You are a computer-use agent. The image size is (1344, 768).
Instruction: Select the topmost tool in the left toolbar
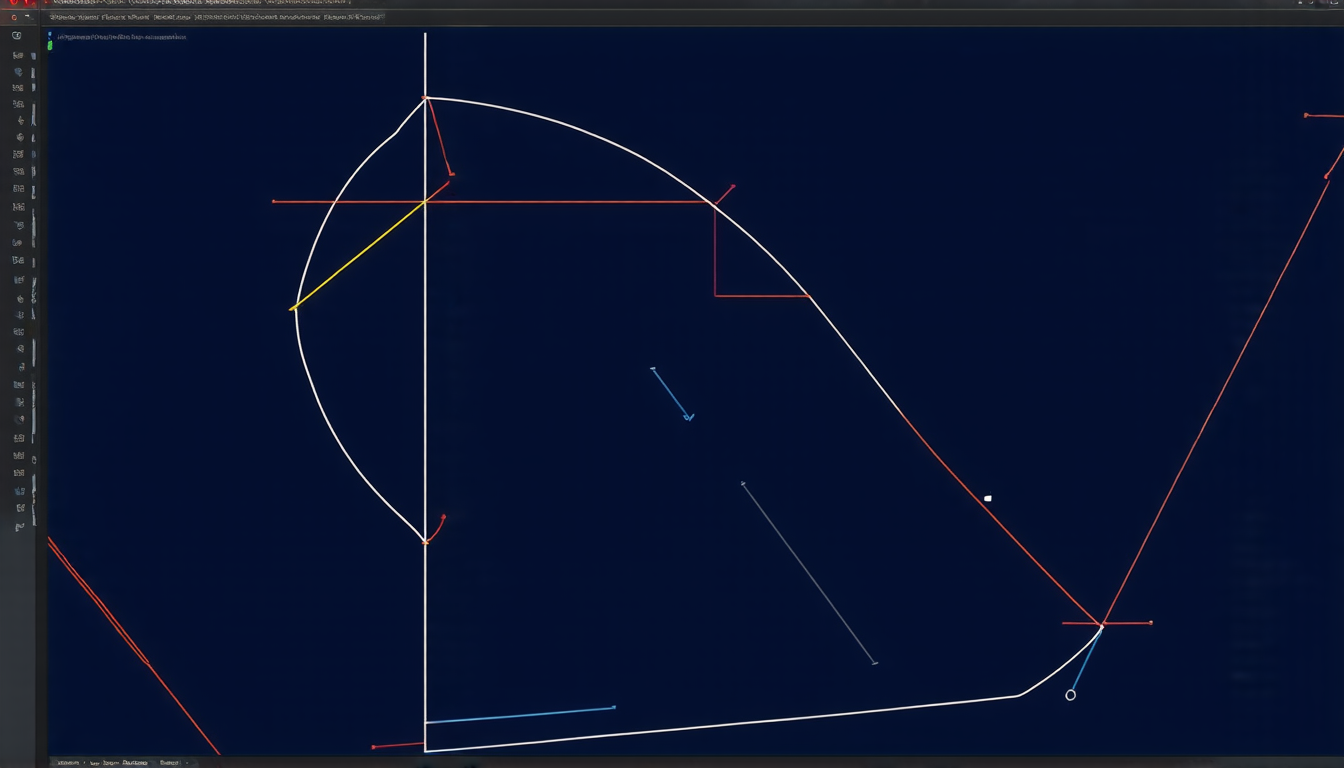tap(17, 36)
